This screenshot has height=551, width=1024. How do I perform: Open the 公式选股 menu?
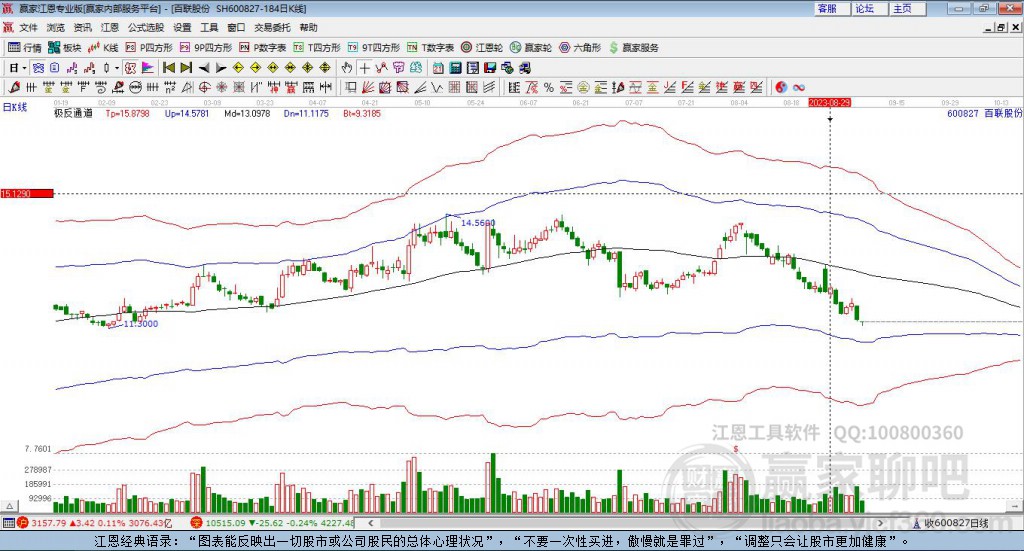tap(145, 28)
